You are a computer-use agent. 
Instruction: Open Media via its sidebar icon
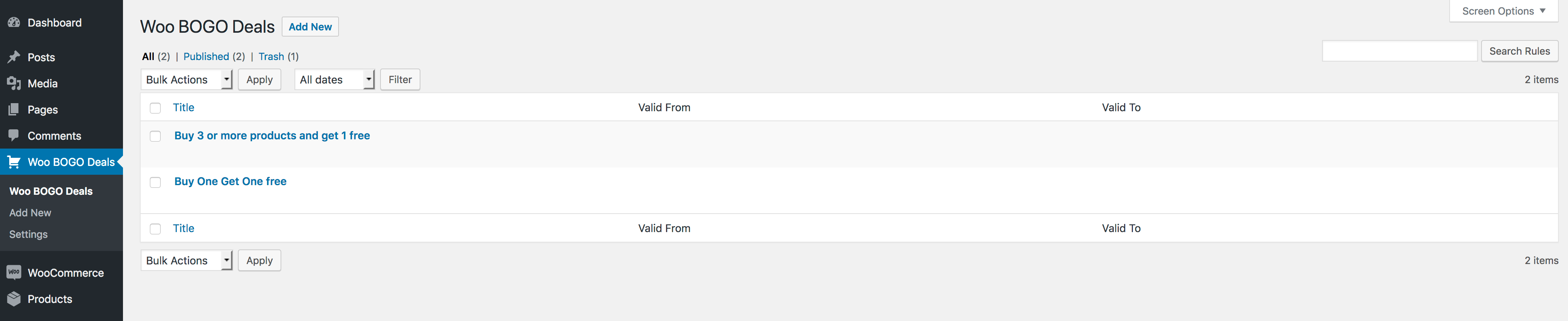(14, 84)
